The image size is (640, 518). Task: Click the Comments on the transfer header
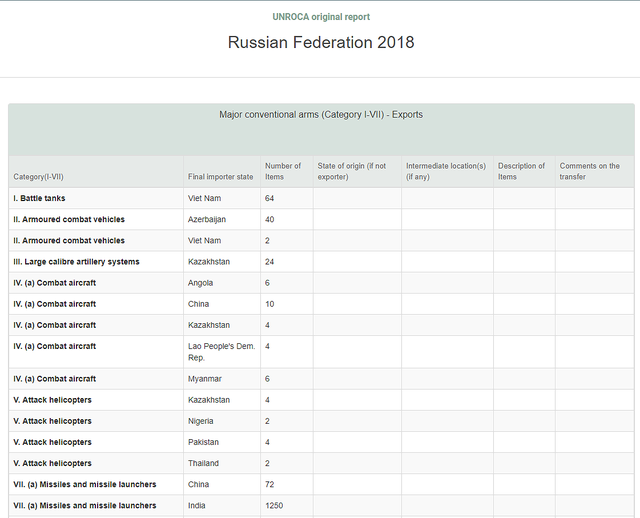coord(589,171)
